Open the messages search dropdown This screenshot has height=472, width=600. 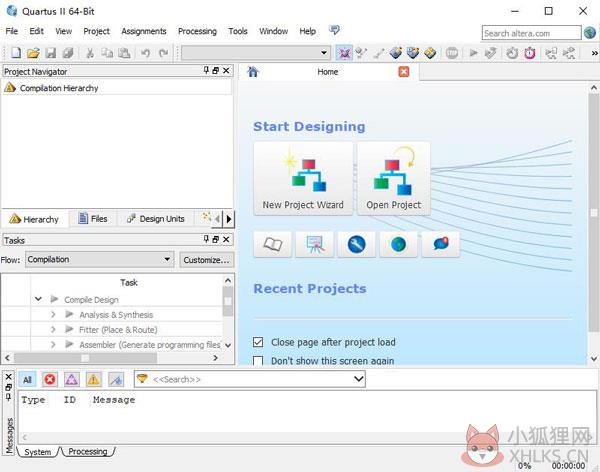pos(358,379)
